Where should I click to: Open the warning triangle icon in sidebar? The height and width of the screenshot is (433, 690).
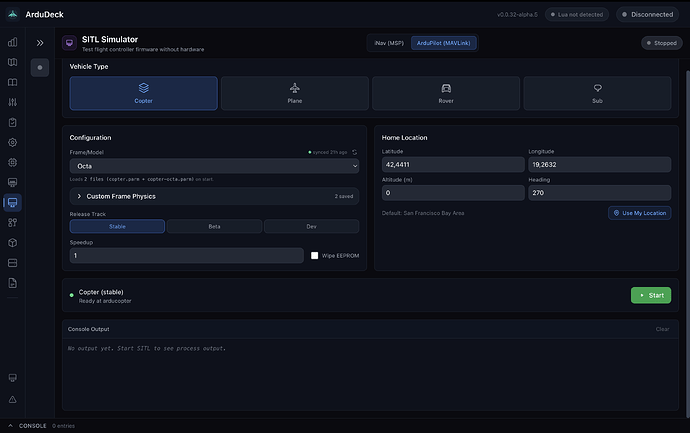[x=13, y=400]
